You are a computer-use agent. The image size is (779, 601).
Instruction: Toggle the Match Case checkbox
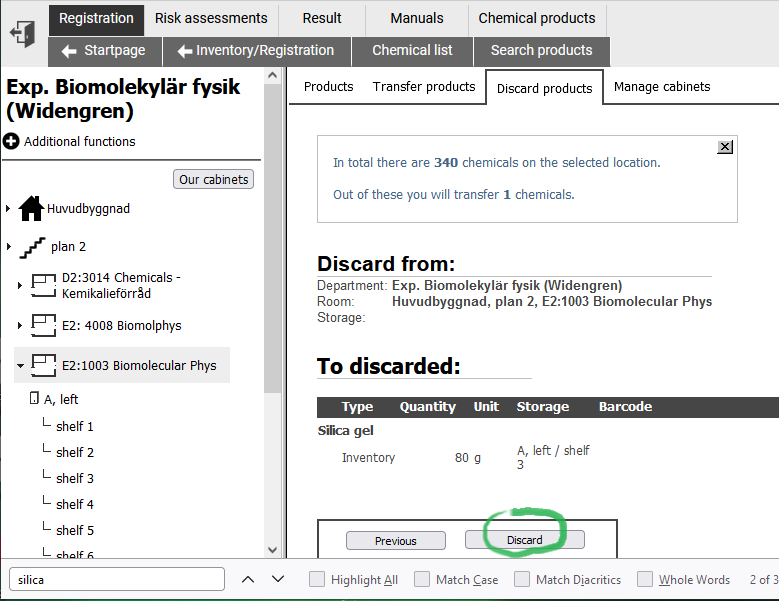[422, 579]
